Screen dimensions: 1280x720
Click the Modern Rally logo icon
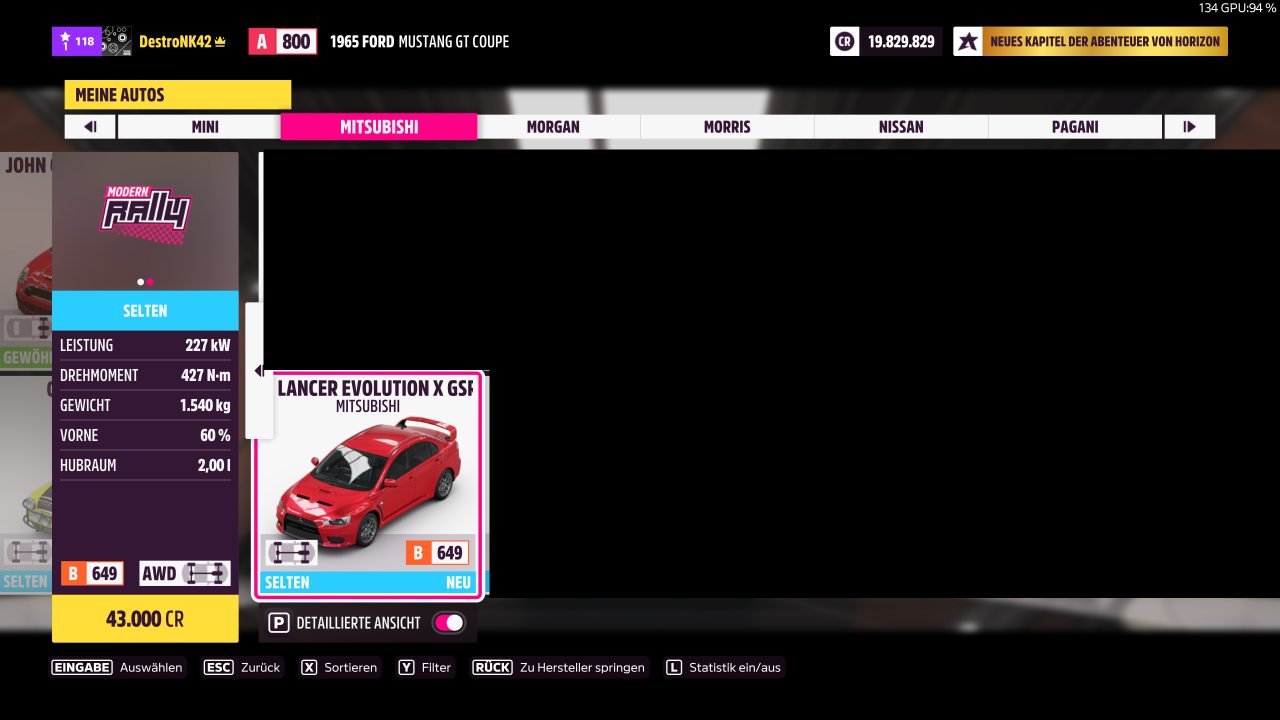tap(145, 214)
